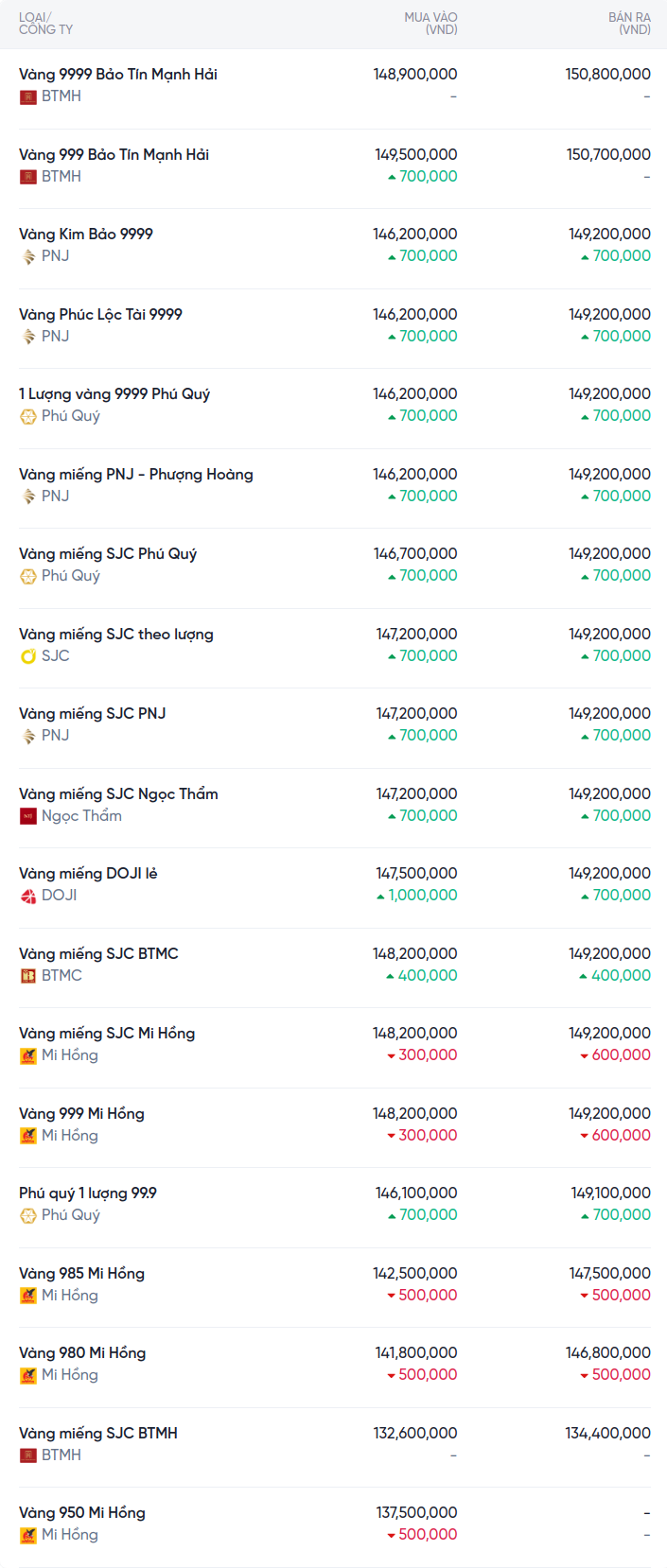Select Vàng Phúc Lộc Tài 9999 row title
The width and height of the screenshot is (667, 1568).
click(x=100, y=315)
